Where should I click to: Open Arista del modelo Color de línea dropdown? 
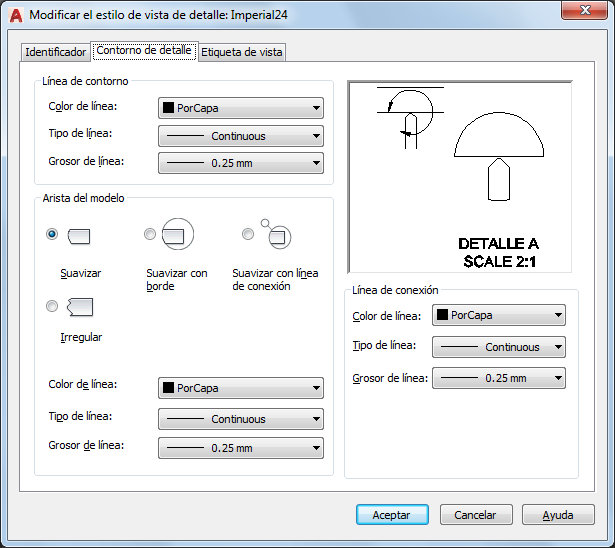pyautogui.click(x=241, y=388)
